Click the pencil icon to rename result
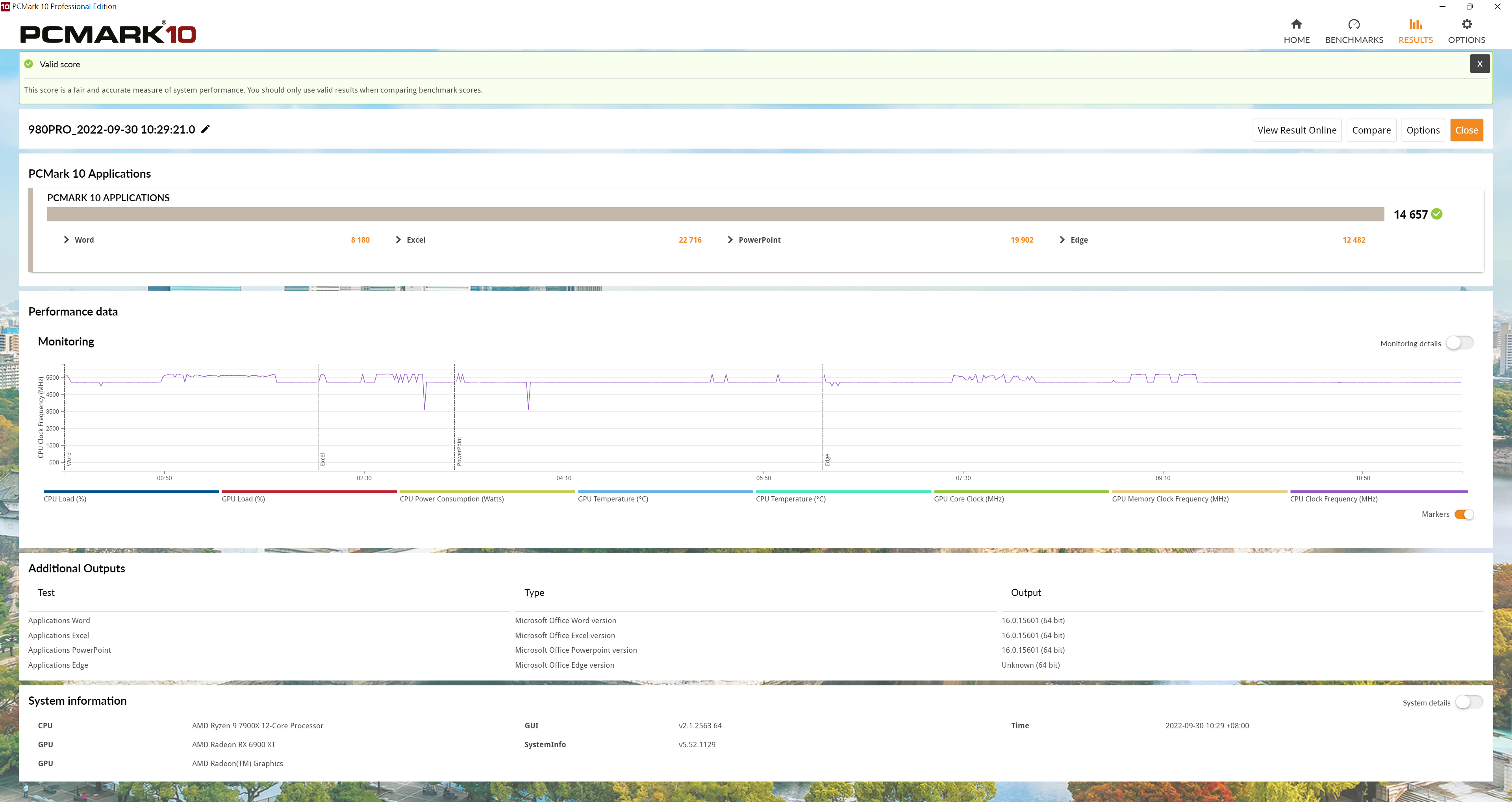Viewport: 1512px width, 802px height. click(x=206, y=129)
